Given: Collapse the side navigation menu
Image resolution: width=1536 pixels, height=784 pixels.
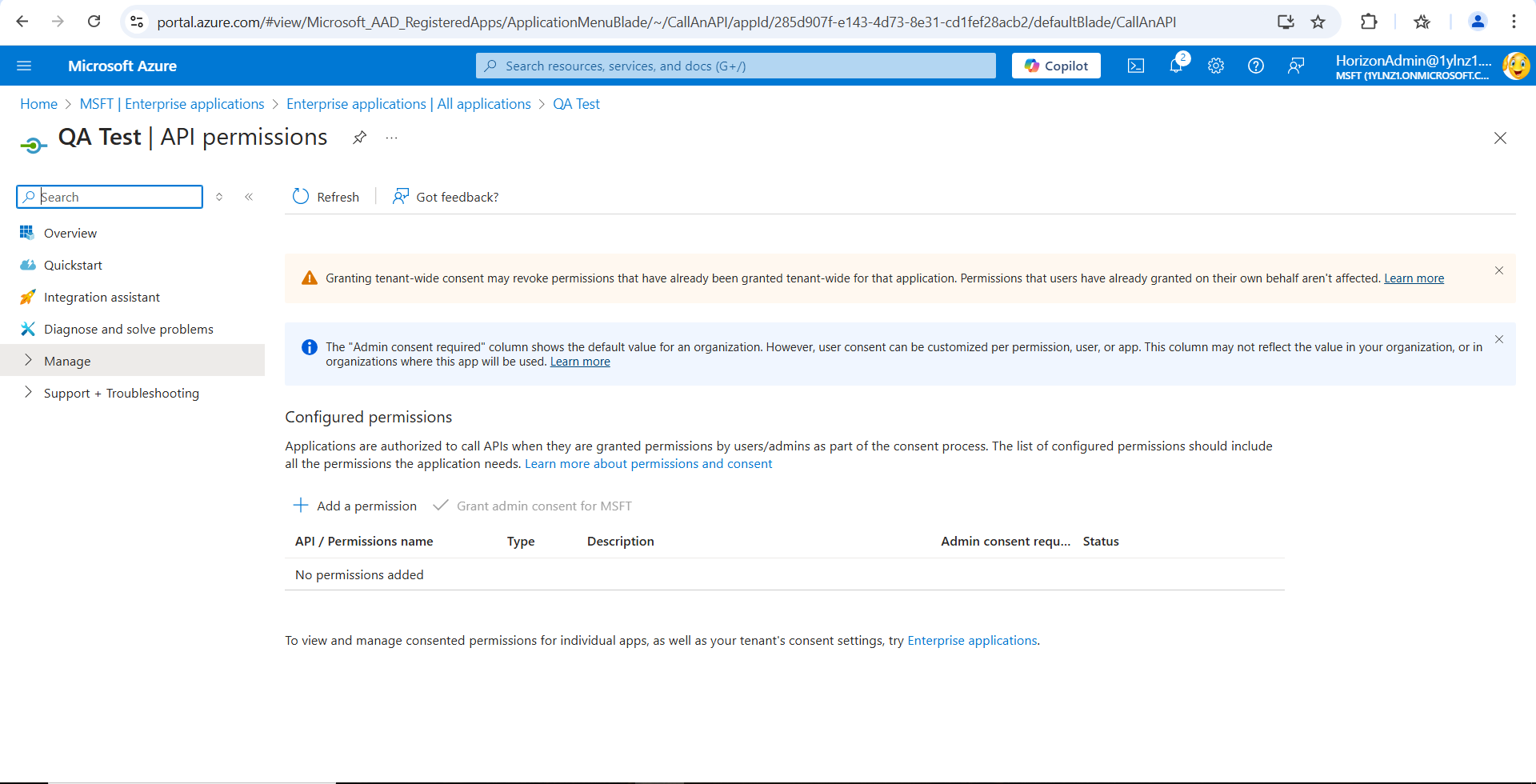Looking at the screenshot, I should coord(249,197).
